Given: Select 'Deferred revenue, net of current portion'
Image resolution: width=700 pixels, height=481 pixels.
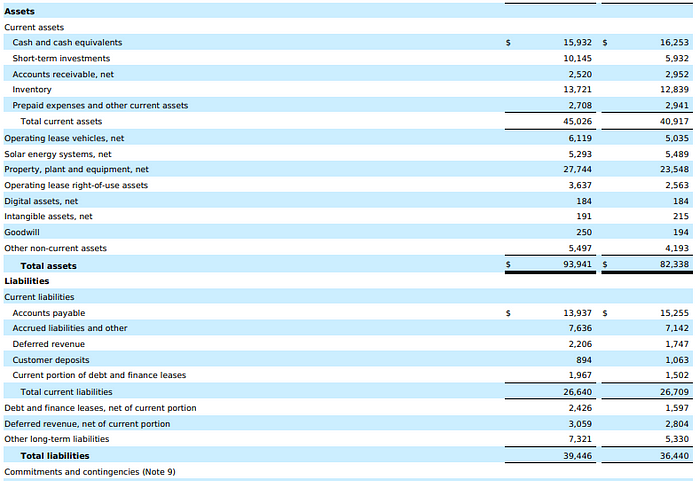Looking at the screenshot, I should point(87,424).
